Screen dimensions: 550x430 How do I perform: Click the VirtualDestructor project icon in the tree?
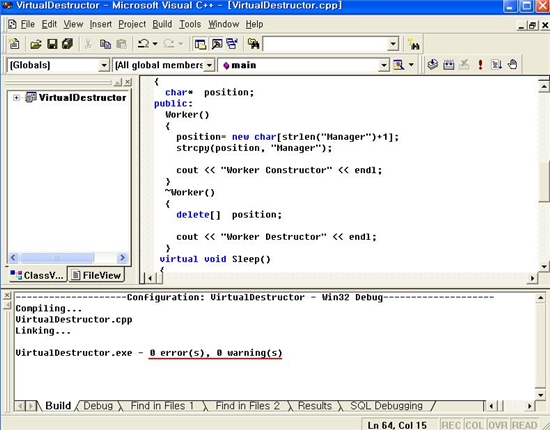(x=31, y=97)
